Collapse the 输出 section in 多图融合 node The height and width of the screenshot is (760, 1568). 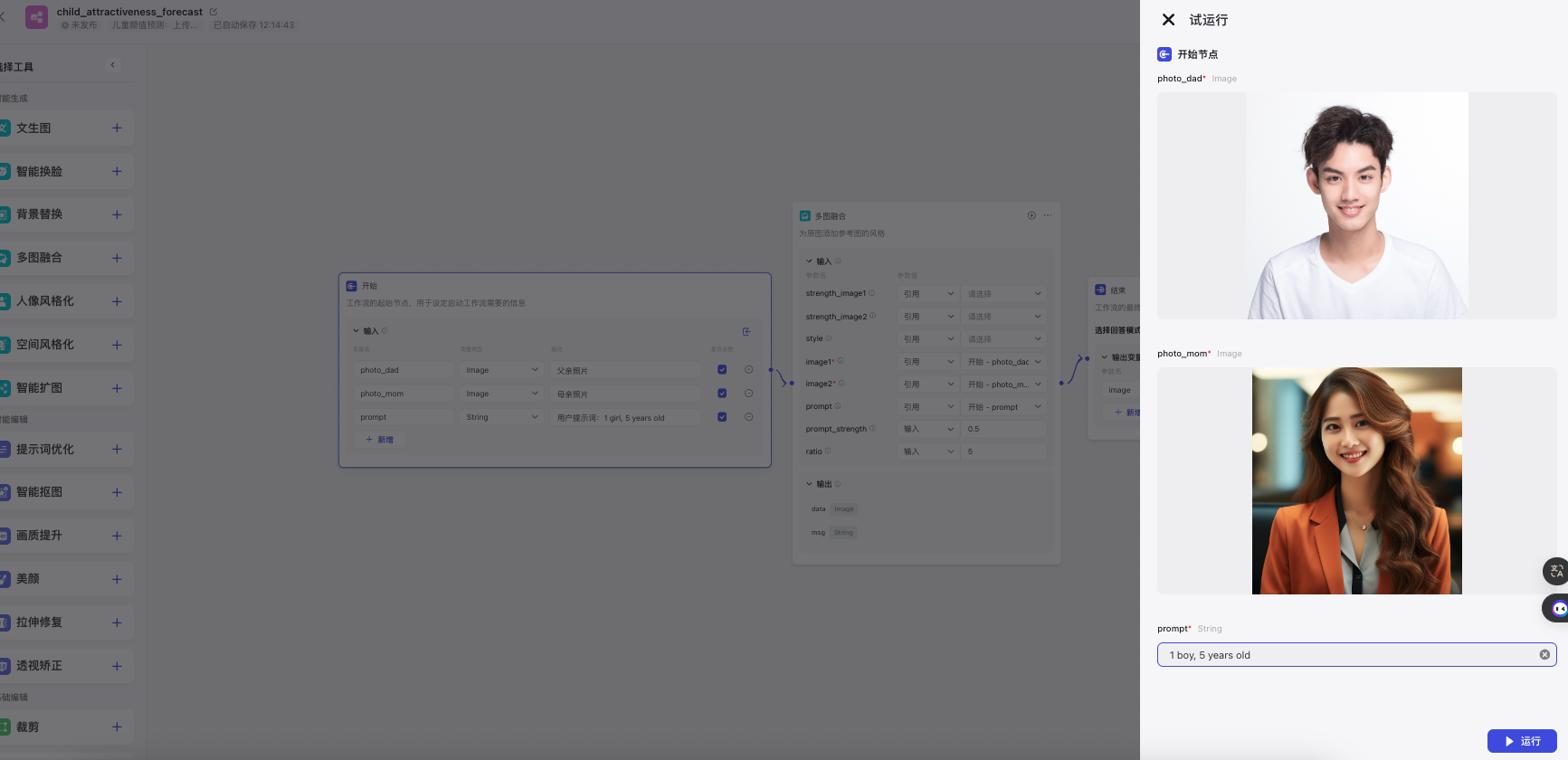pyautogui.click(x=809, y=484)
